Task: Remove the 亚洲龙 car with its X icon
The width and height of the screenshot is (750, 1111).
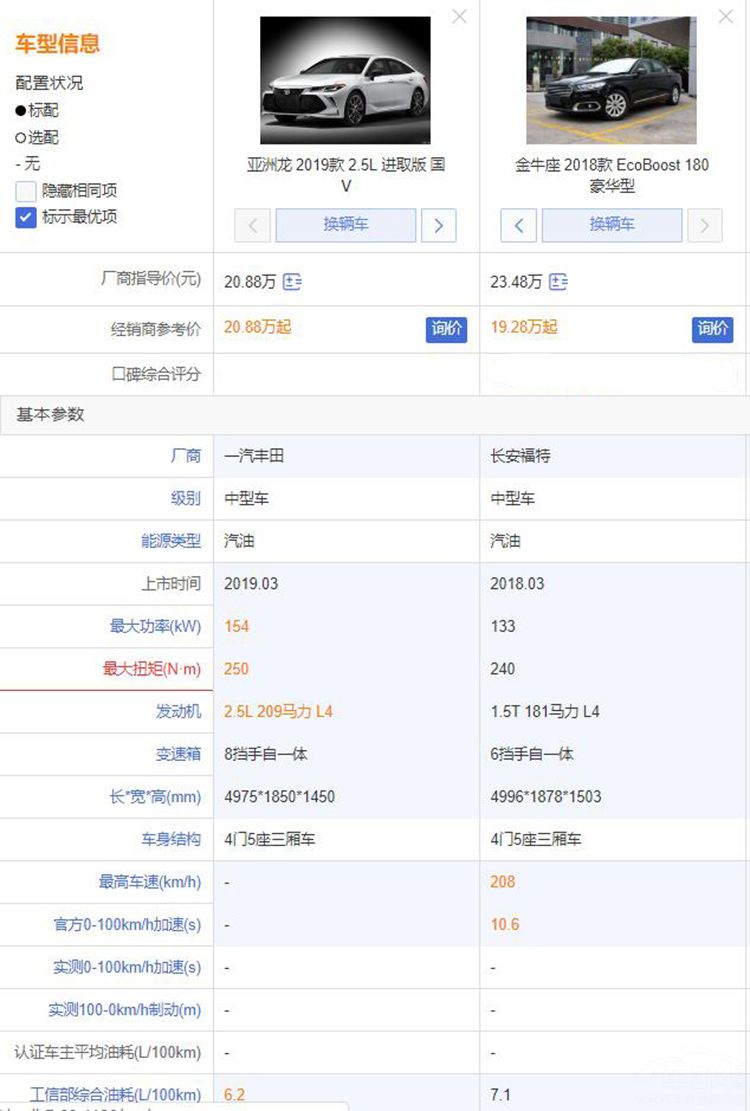Action: [x=459, y=16]
